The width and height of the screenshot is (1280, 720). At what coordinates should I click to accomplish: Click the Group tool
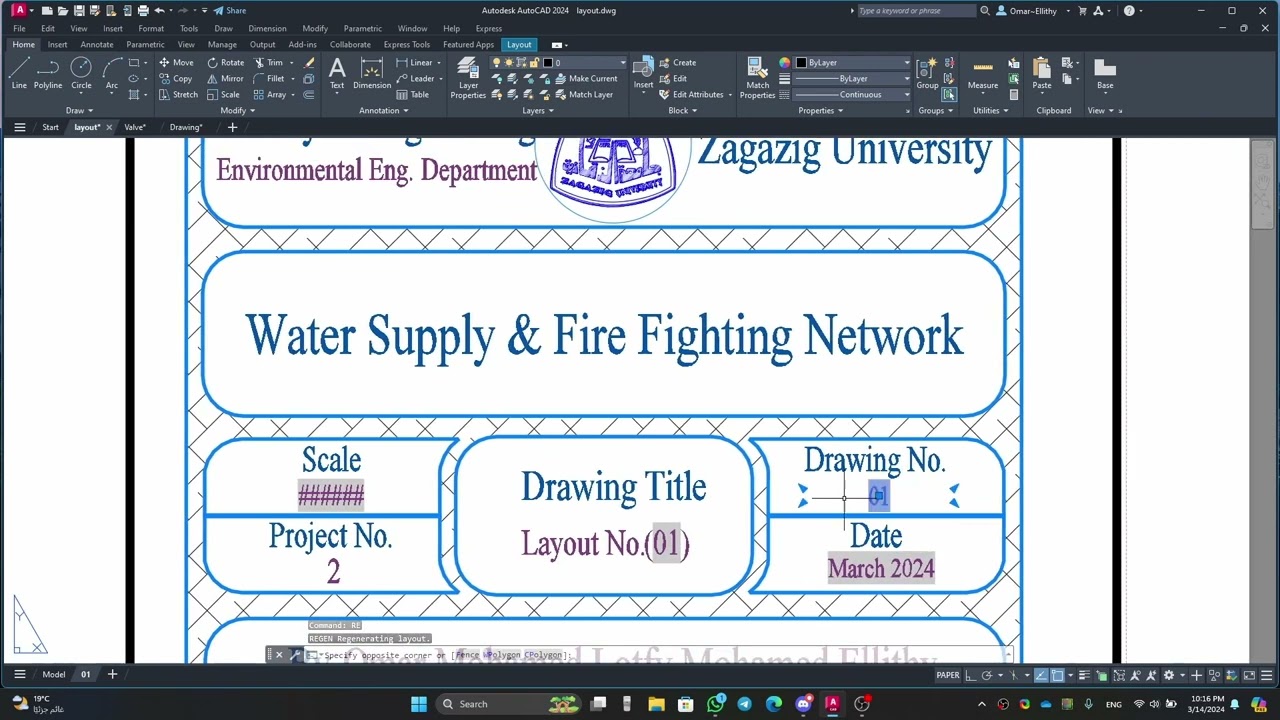pos(927,73)
